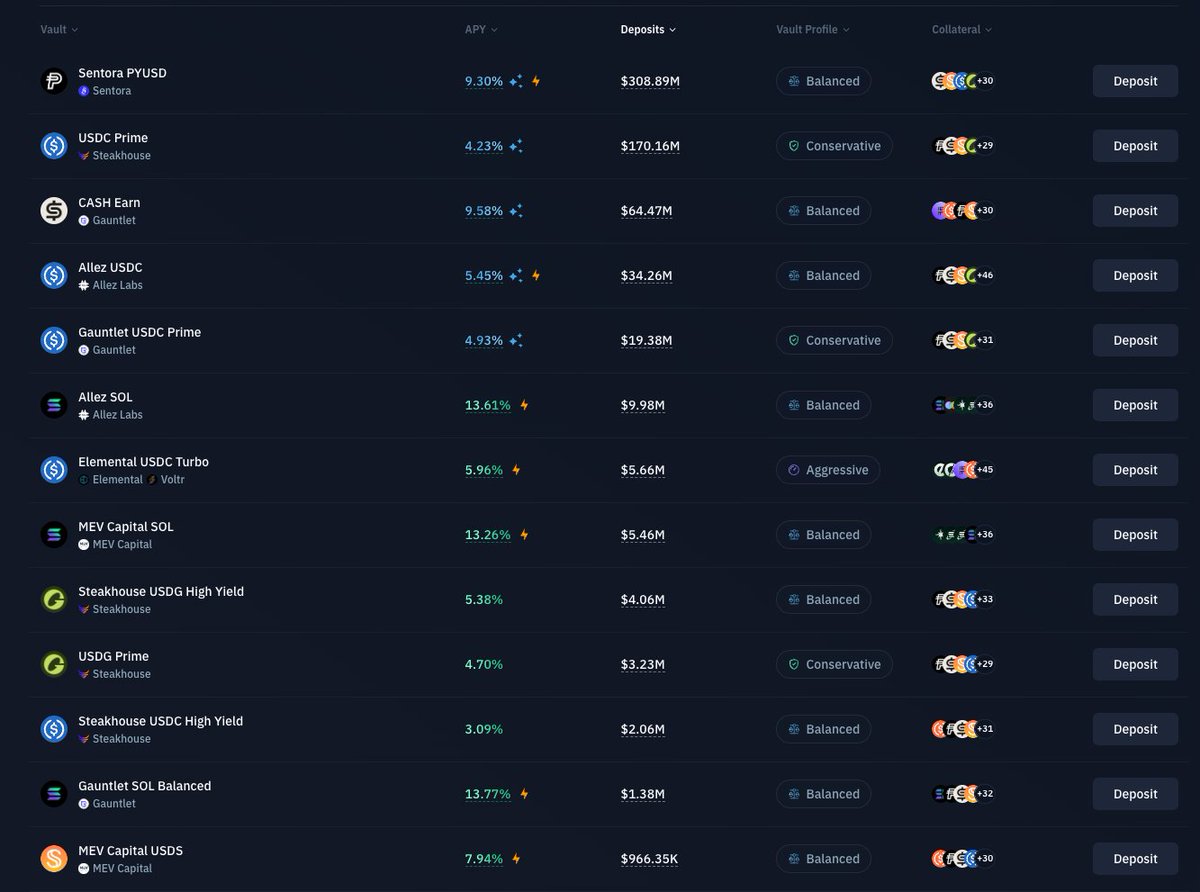Click the Aggressive profile badge for Elemental USDC Turbo
Image resolution: width=1200 pixels, height=892 pixels.
[x=828, y=470]
